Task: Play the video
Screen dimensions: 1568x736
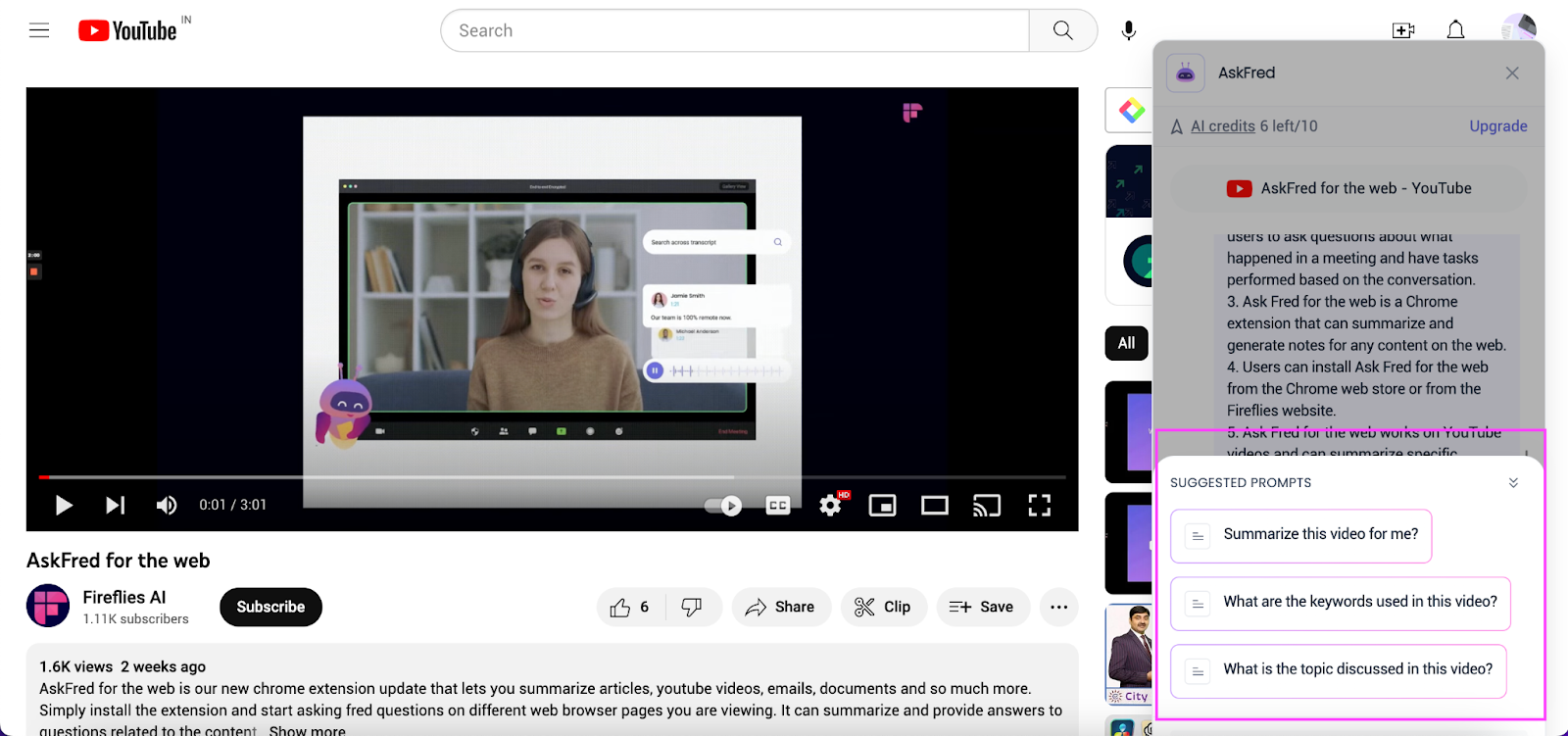Action: click(64, 505)
